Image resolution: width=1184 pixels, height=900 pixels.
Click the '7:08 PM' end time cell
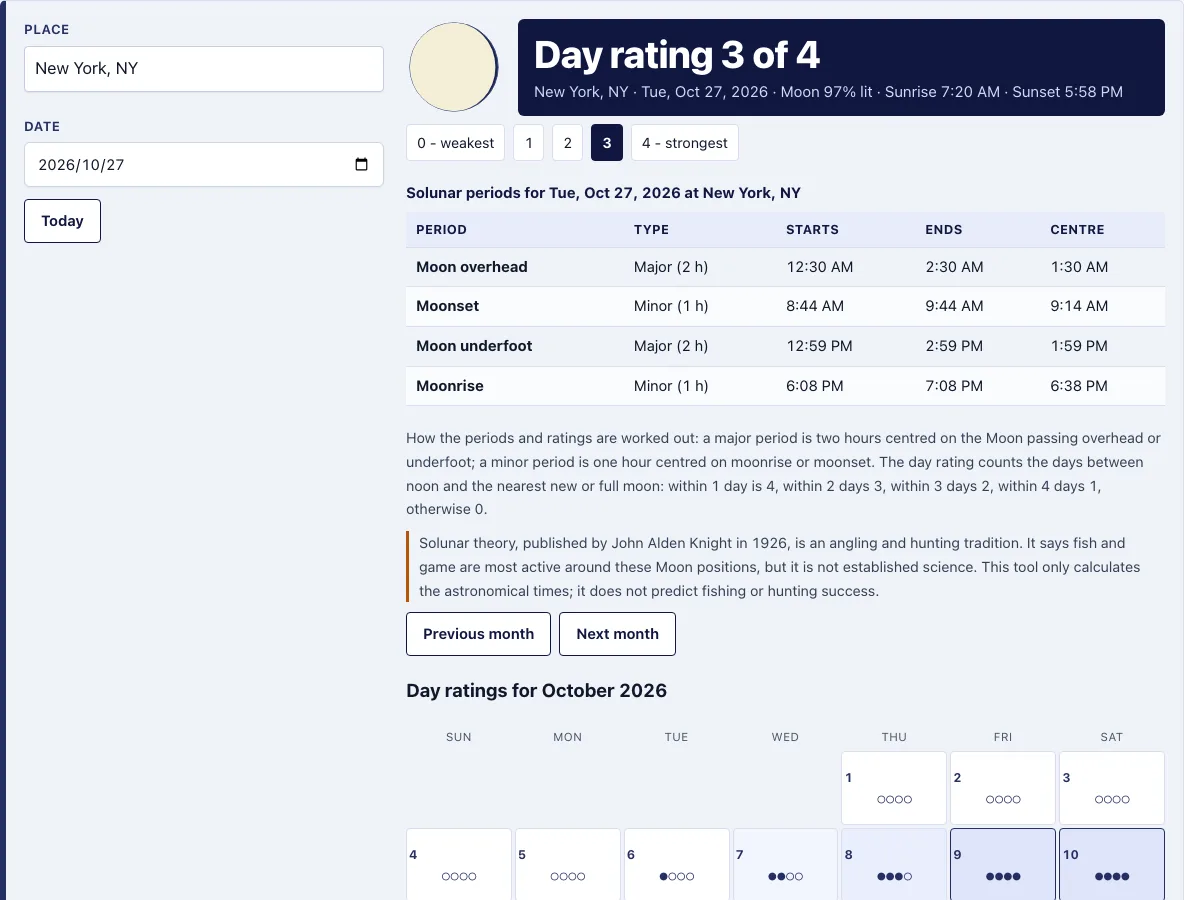click(954, 387)
